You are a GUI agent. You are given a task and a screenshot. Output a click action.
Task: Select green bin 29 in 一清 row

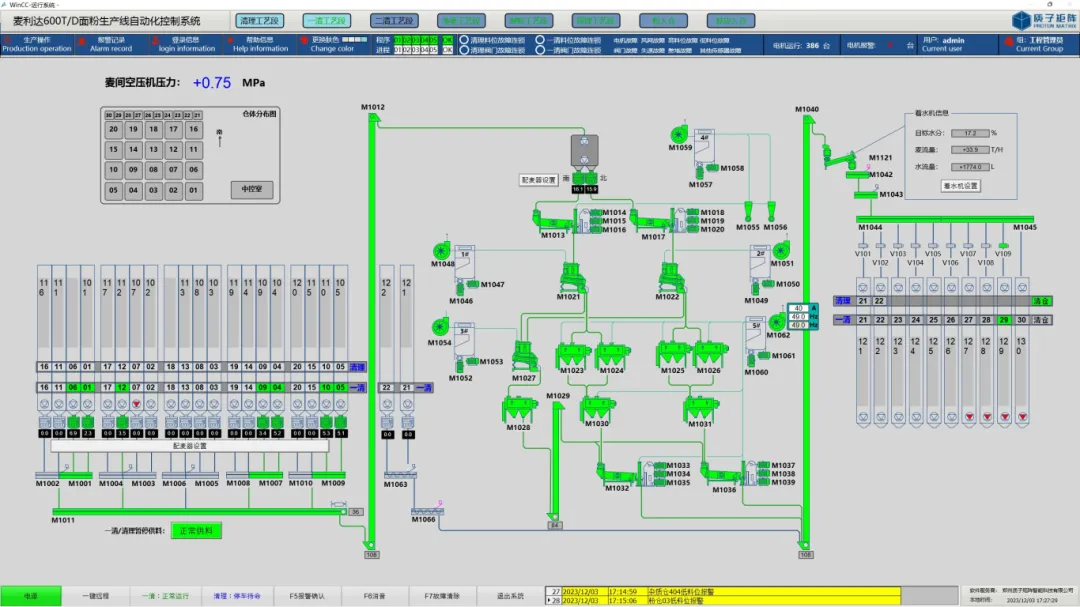pos(1004,320)
